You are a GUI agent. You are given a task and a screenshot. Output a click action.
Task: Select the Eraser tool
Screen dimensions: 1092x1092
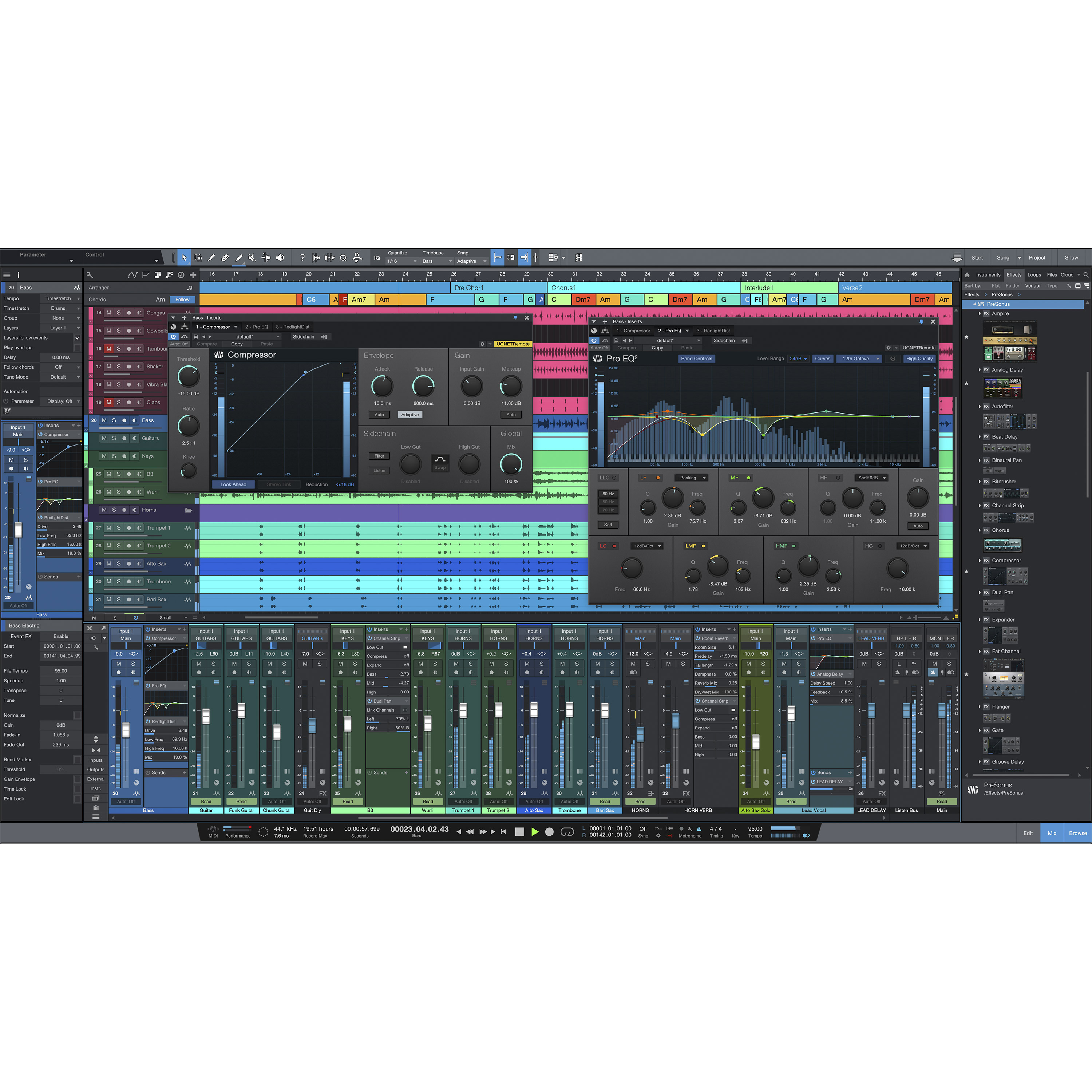tap(225, 257)
